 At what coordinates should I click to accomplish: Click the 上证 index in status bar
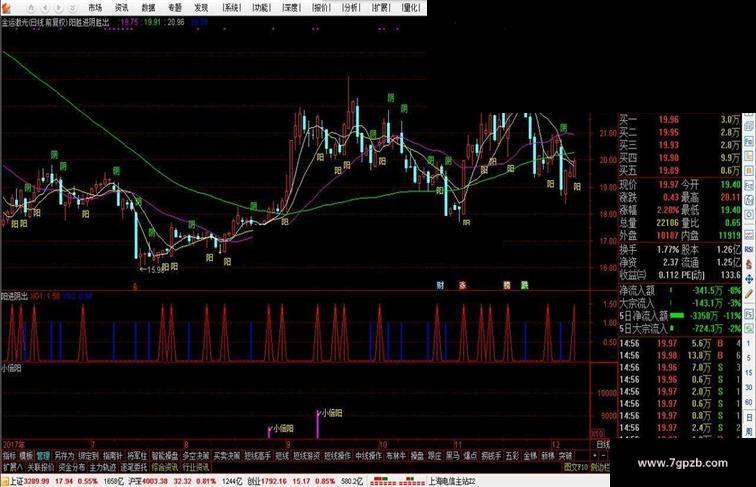[x=17, y=481]
